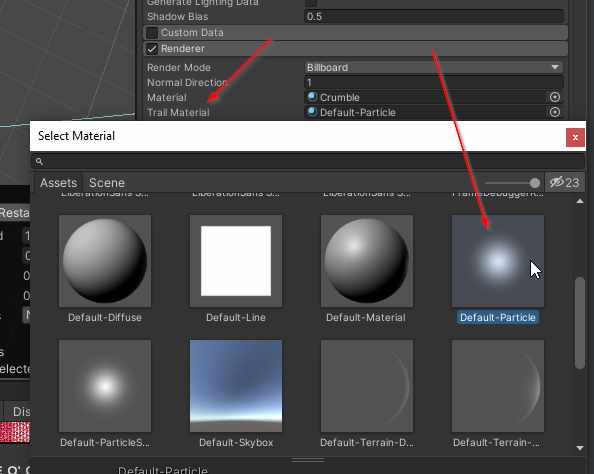Screen dimensions: 594x474
Task: Click scroll up arrow in material list
Action: coord(580,201)
